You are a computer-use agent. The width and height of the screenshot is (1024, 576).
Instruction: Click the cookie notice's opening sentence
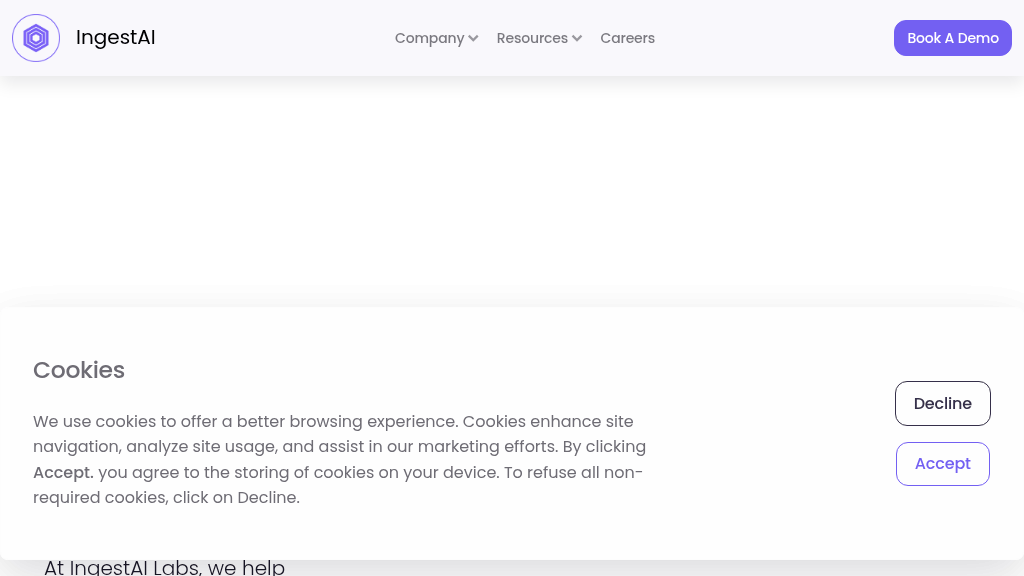pyautogui.click(x=246, y=421)
